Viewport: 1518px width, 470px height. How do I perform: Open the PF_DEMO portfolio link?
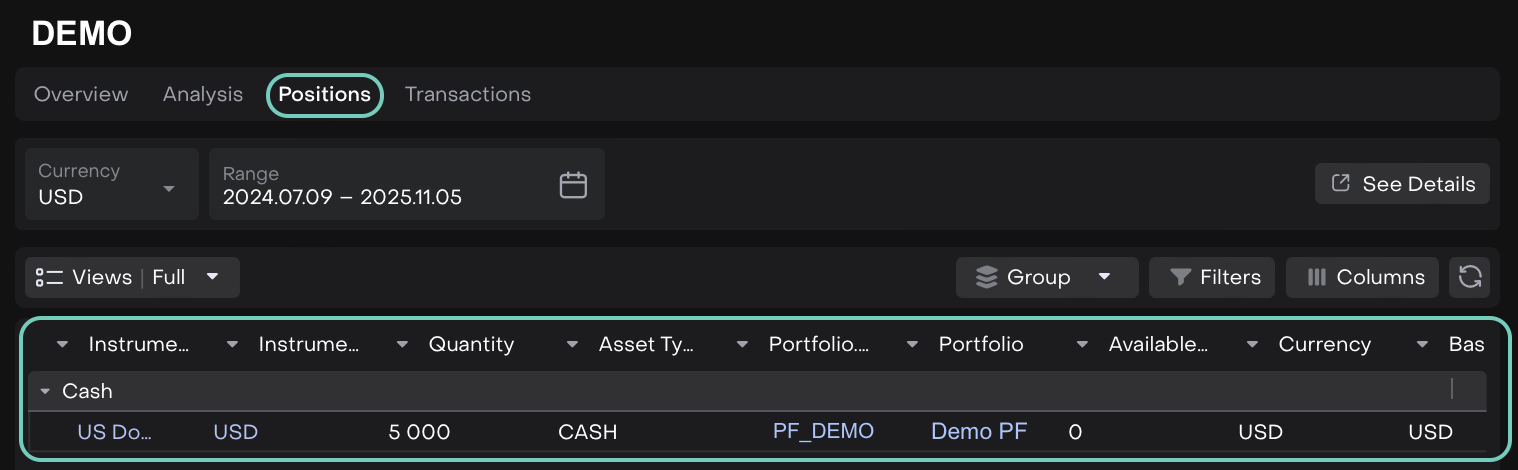coord(823,431)
